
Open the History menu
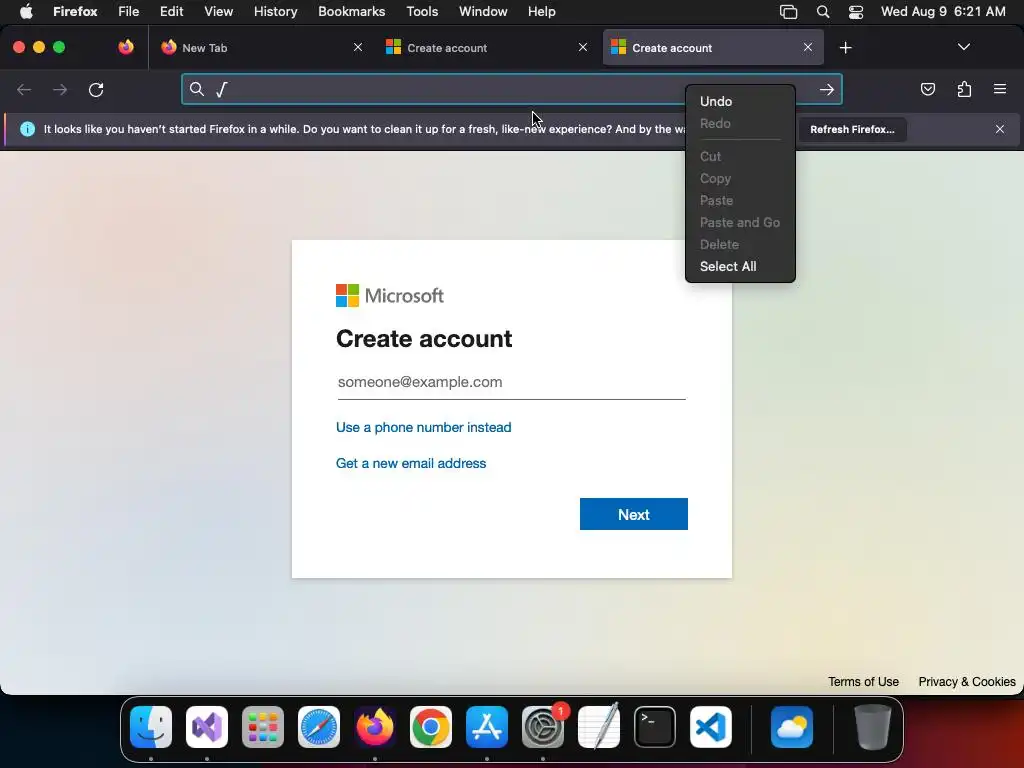pyautogui.click(x=276, y=11)
